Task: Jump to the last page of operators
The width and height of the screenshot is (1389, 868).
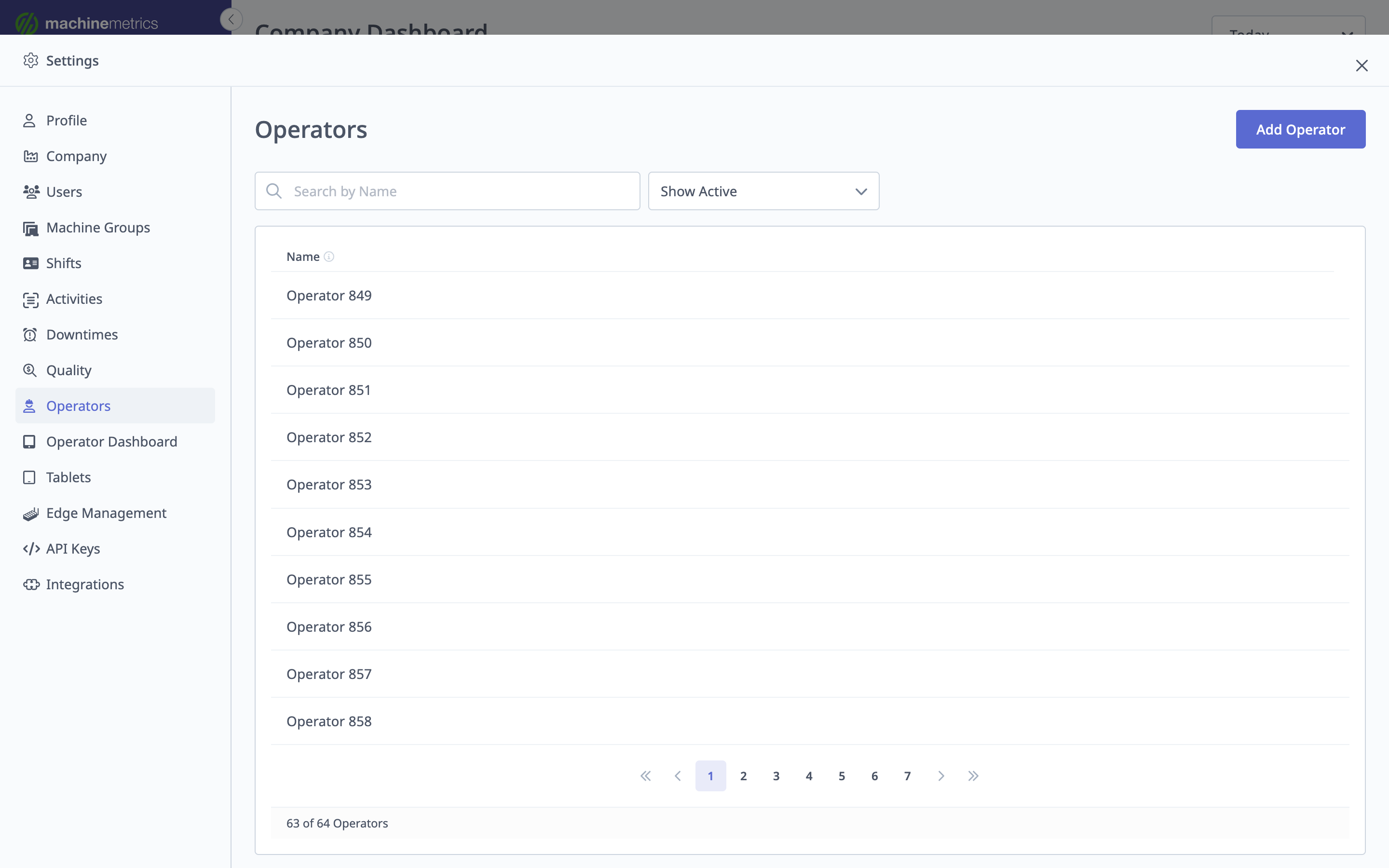Action: 973,775
